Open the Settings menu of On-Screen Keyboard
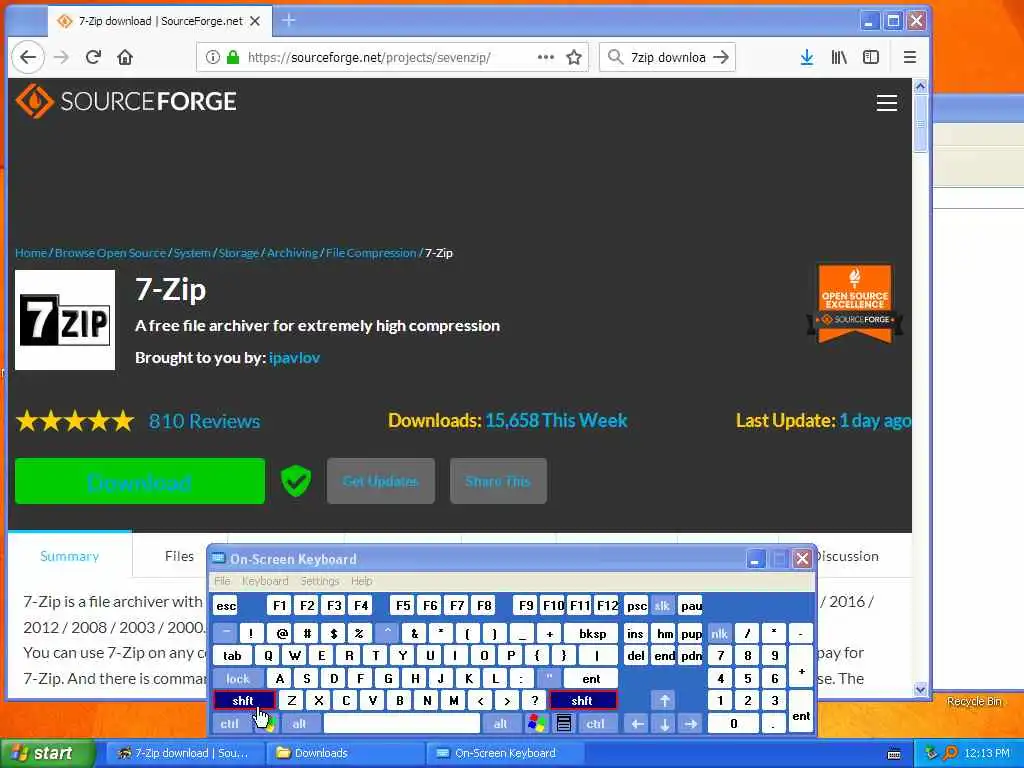 tap(320, 581)
